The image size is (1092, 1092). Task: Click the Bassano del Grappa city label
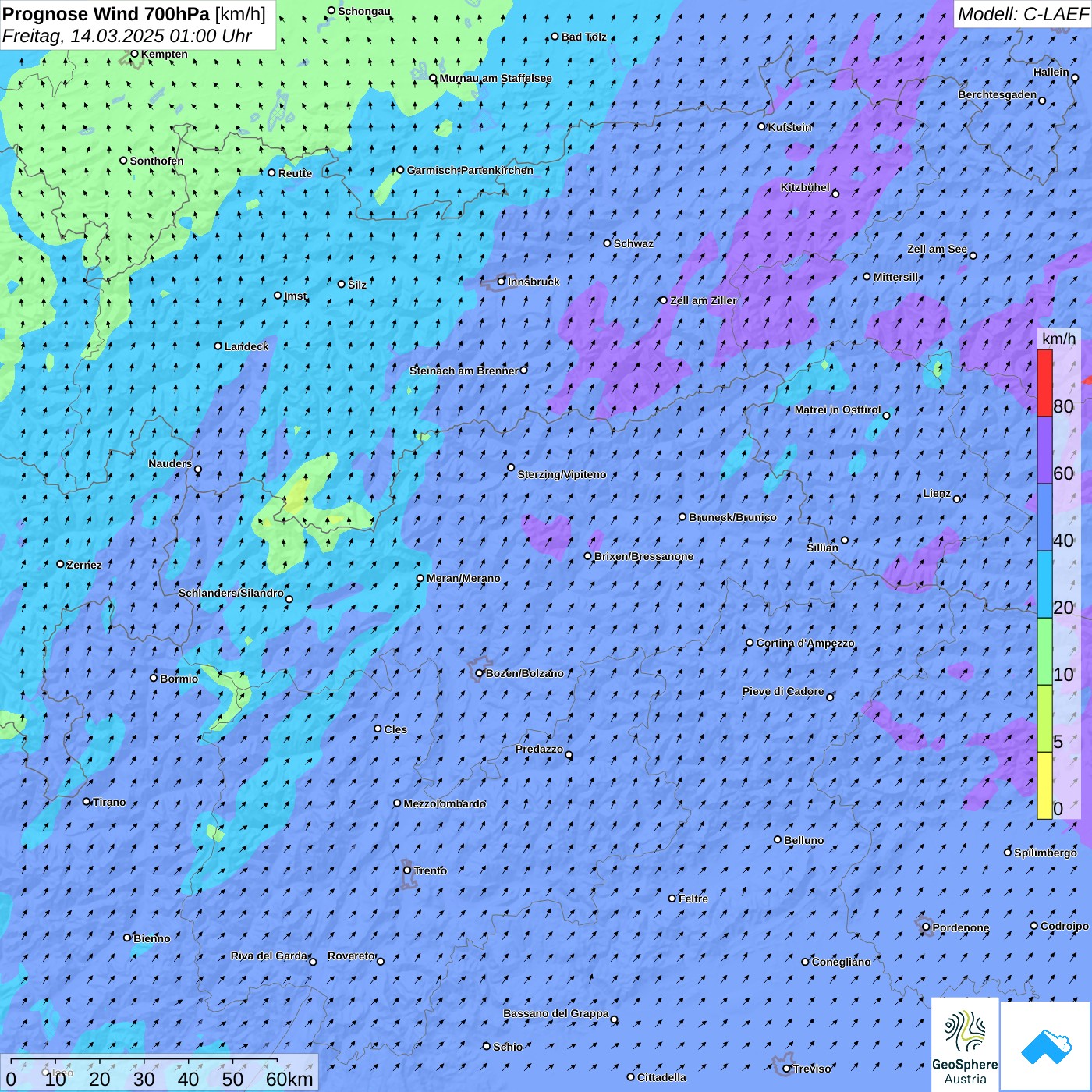555,1013
